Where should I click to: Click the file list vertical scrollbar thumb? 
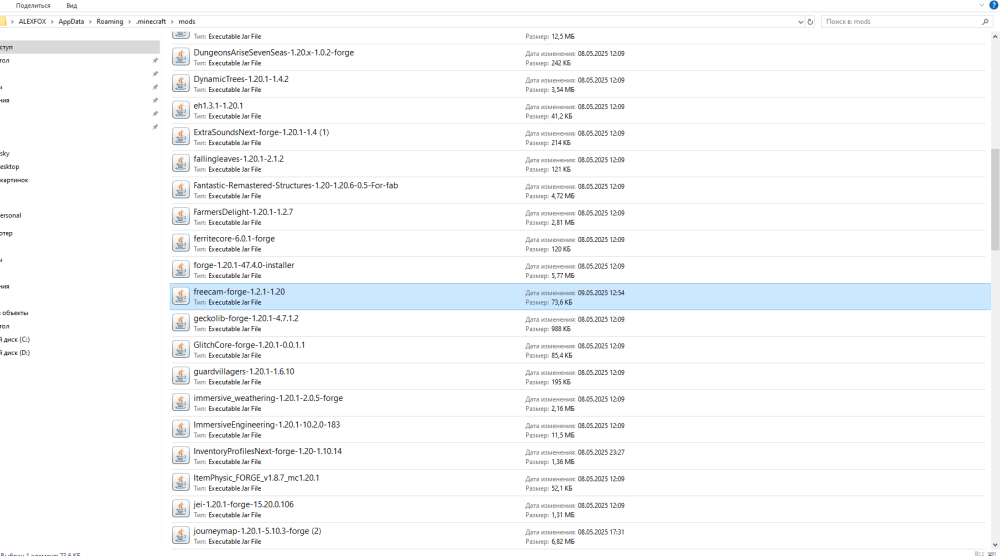995,200
